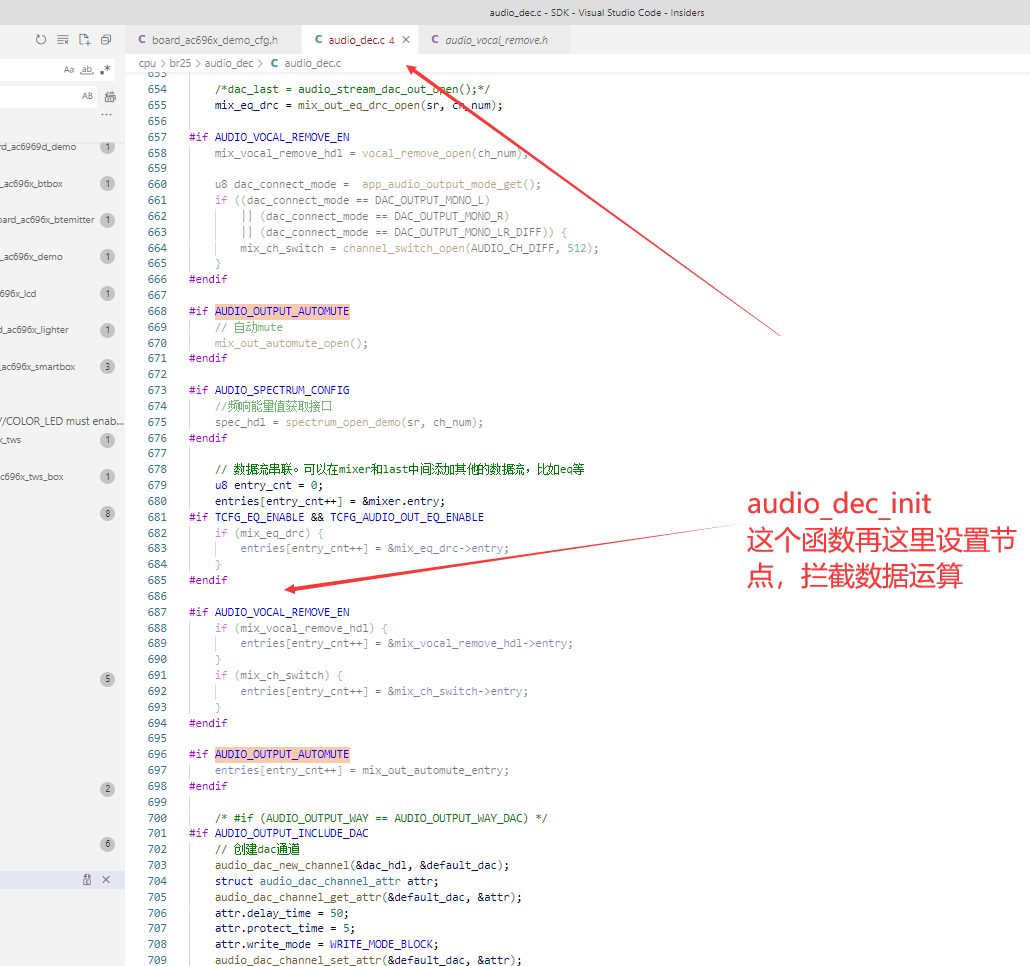
Task: Dismiss the highlighted search result row
Action: 106,879
